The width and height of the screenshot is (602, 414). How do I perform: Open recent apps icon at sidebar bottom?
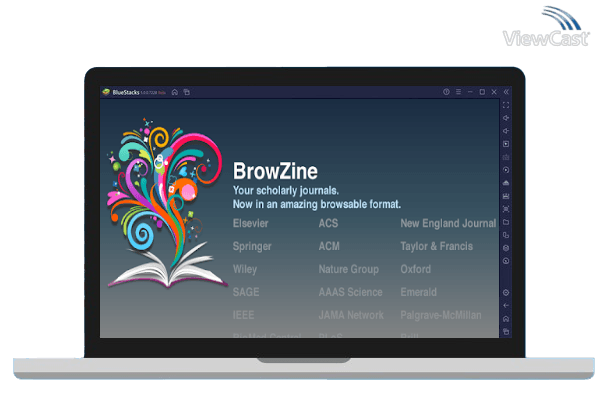point(506,331)
